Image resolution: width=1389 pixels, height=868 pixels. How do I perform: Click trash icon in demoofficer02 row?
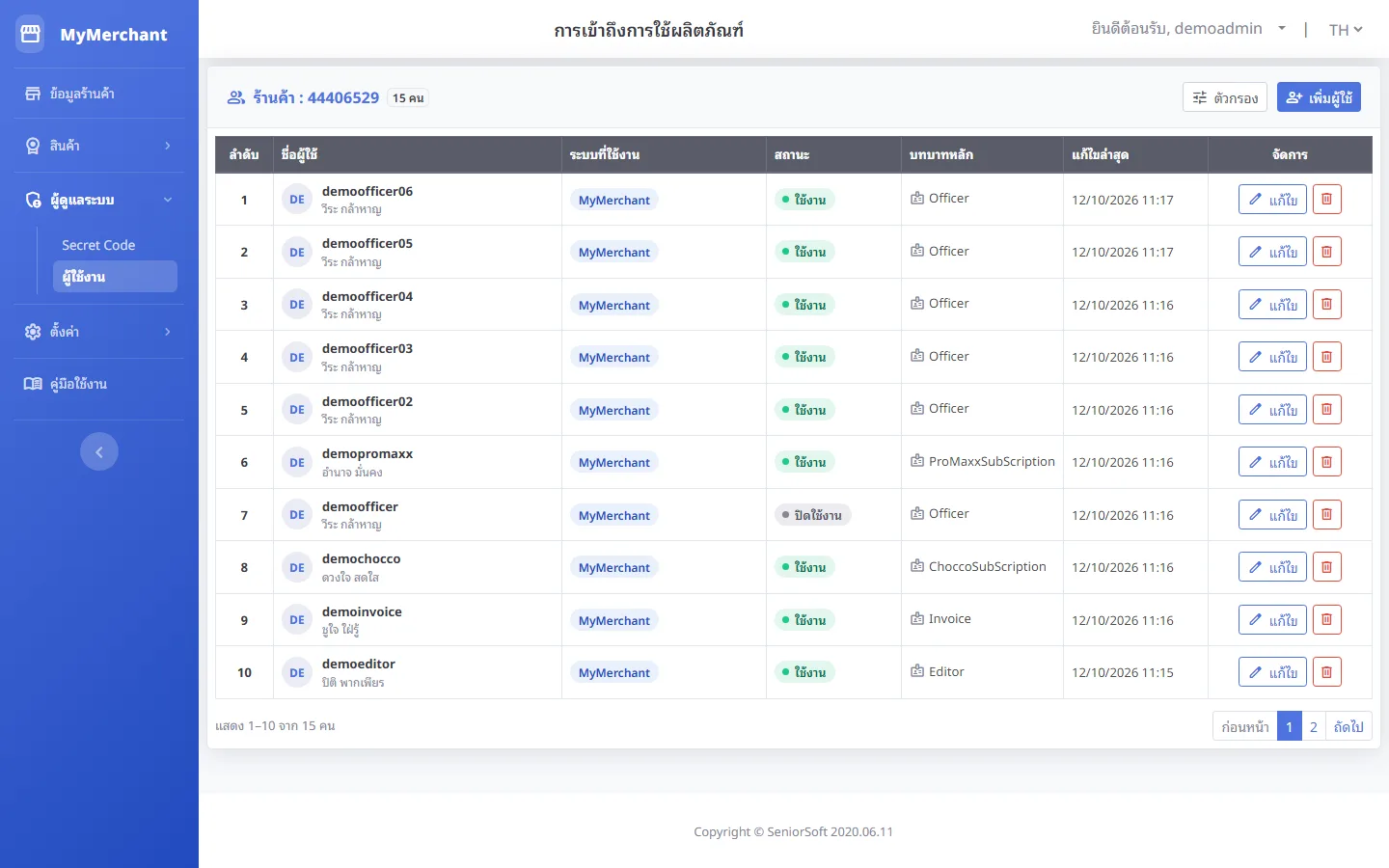[1326, 410]
